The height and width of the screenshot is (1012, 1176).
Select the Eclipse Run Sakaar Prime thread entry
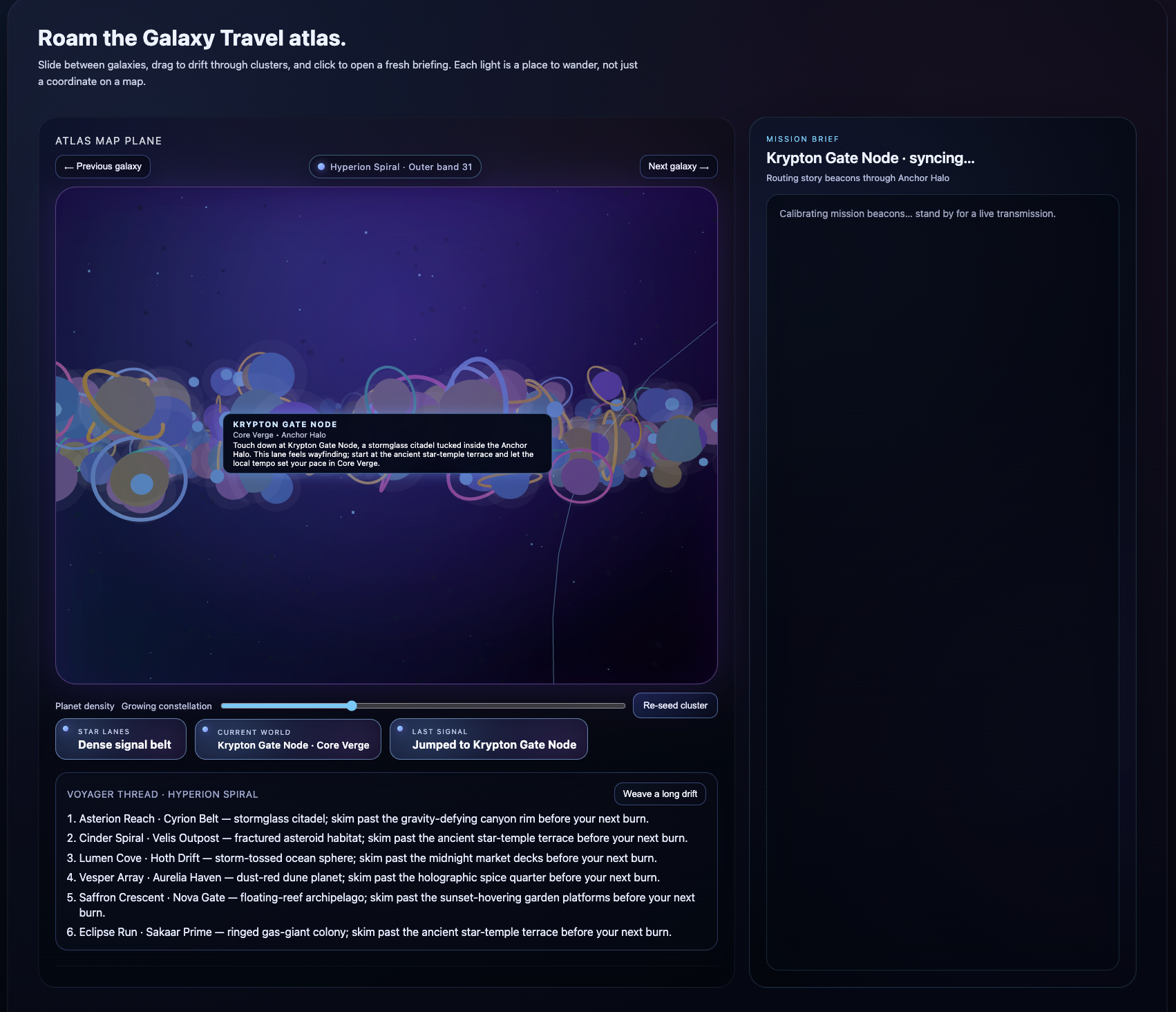click(374, 932)
